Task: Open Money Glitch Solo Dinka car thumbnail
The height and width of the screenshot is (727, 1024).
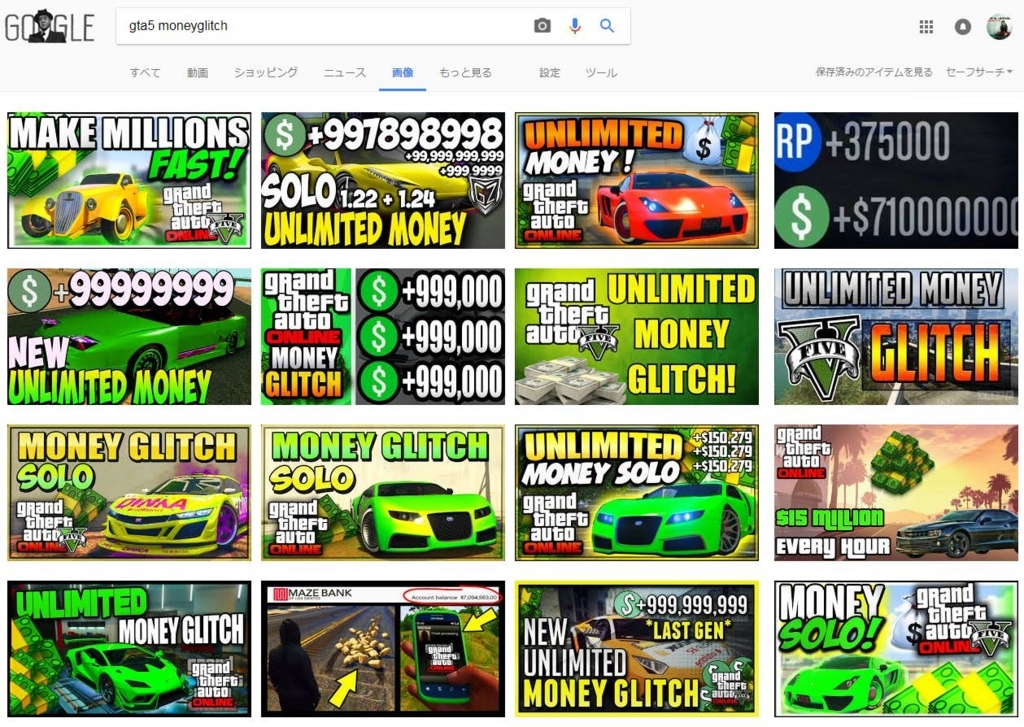Action: pyautogui.click(x=129, y=493)
